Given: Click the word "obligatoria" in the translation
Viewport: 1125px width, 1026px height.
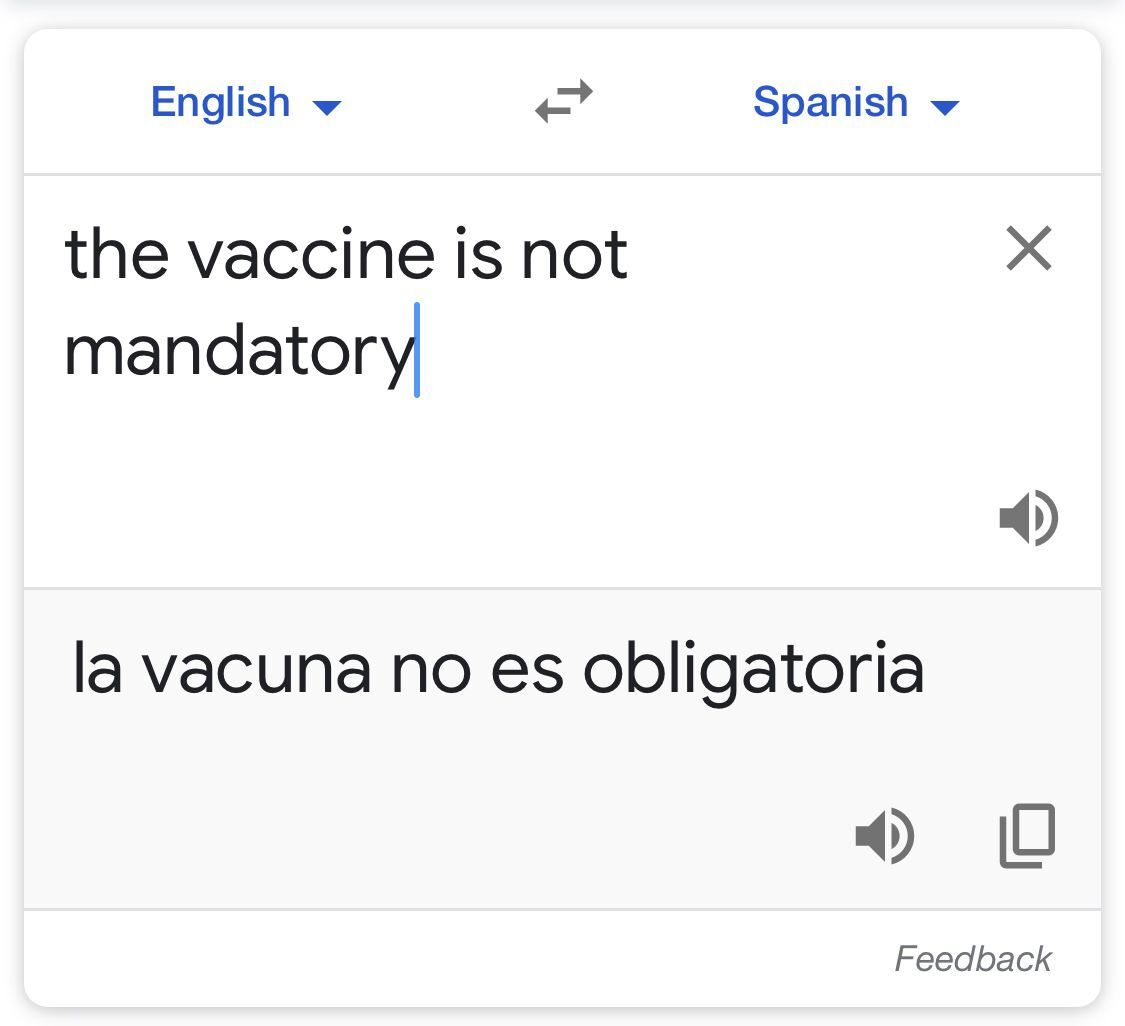Looking at the screenshot, I should click(753, 669).
